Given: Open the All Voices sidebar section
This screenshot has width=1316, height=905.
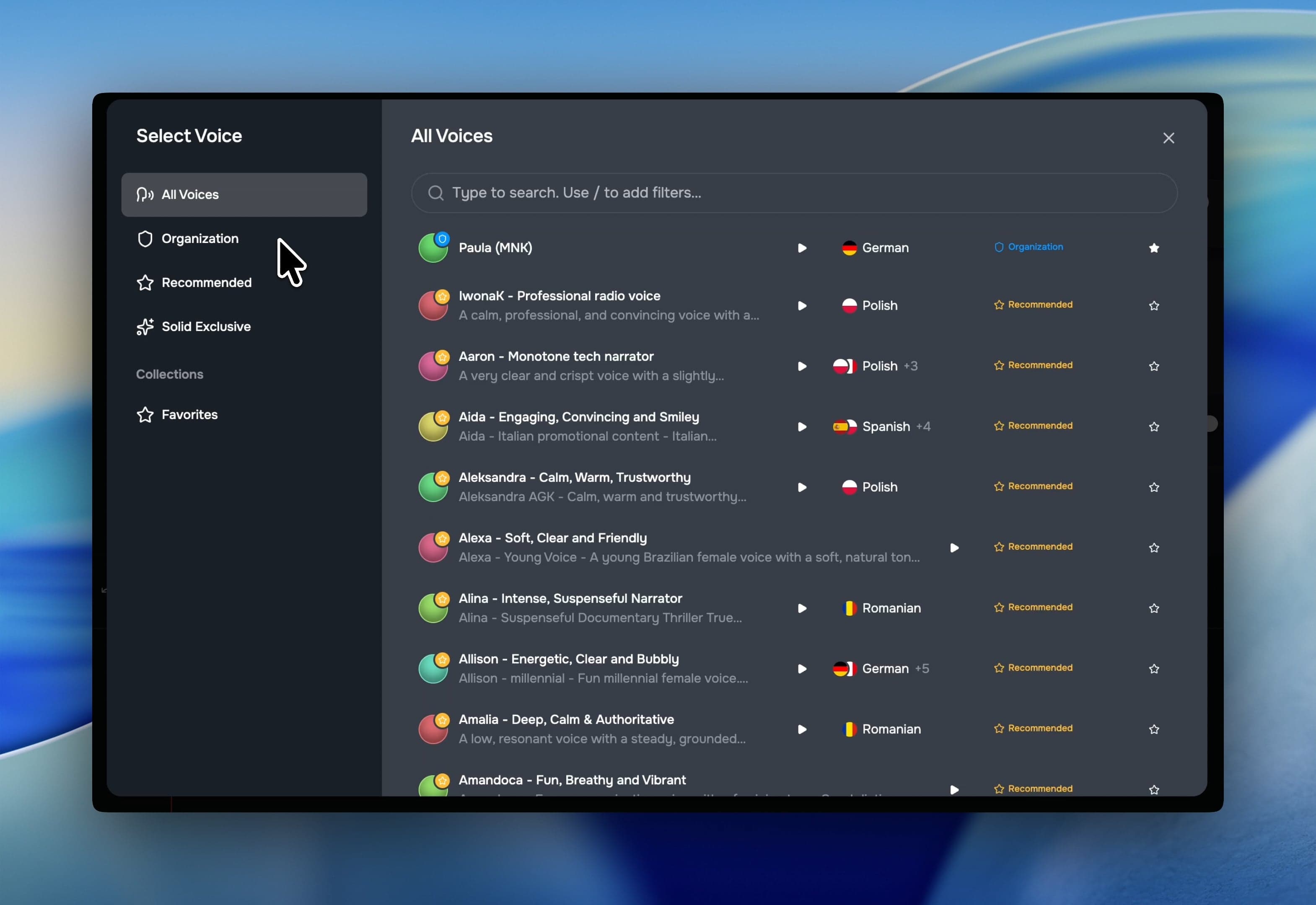Looking at the screenshot, I should [244, 194].
